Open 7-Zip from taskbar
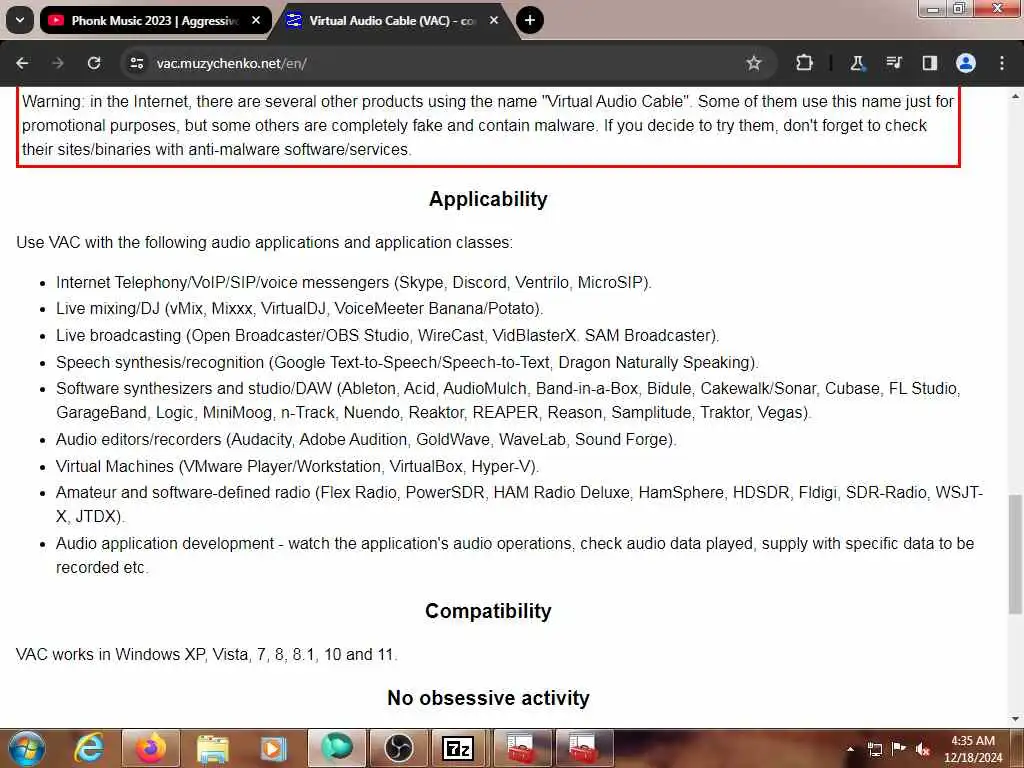Screen dimensions: 1024x768 pos(459,748)
